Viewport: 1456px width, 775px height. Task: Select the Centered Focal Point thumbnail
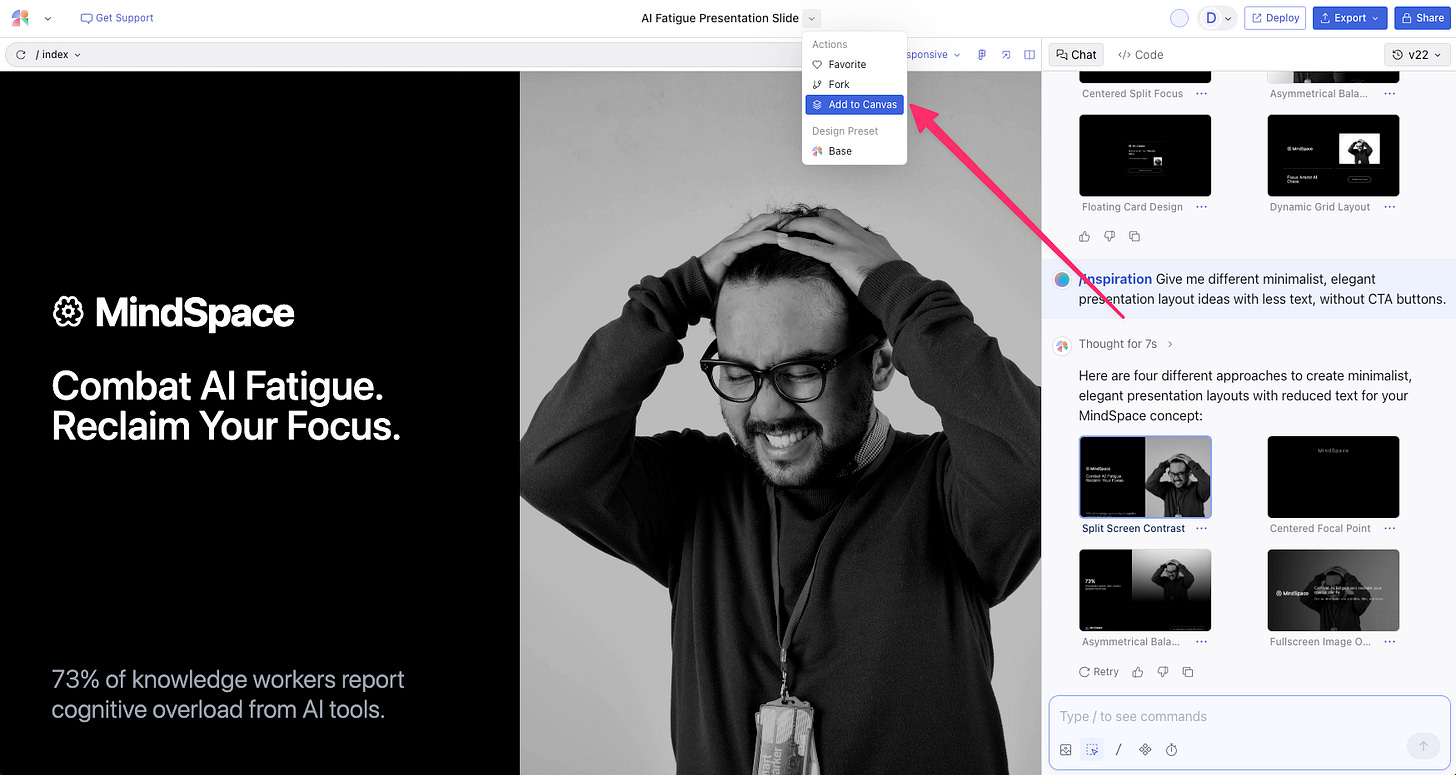click(x=1332, y=477)
